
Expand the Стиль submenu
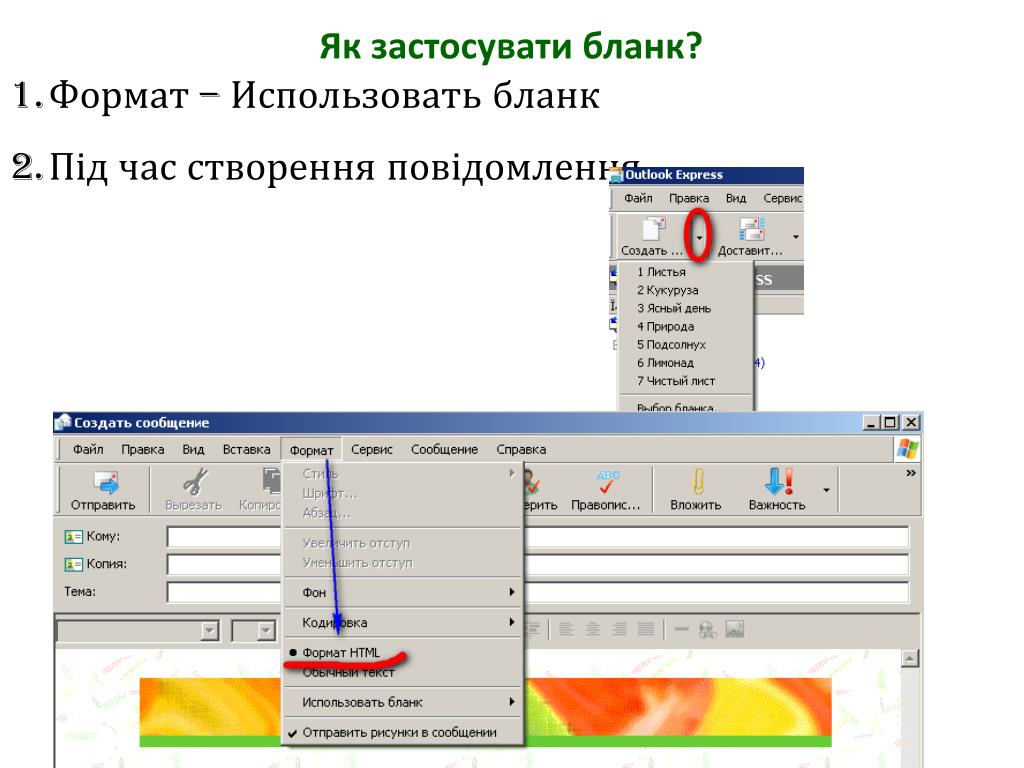point(403,474)
